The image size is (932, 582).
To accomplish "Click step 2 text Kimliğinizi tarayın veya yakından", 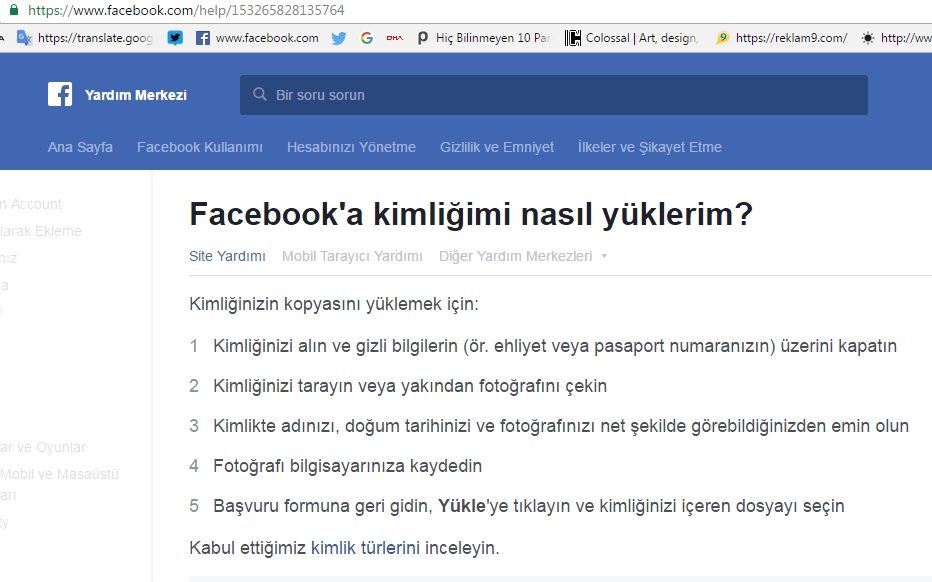I will 410,386.
